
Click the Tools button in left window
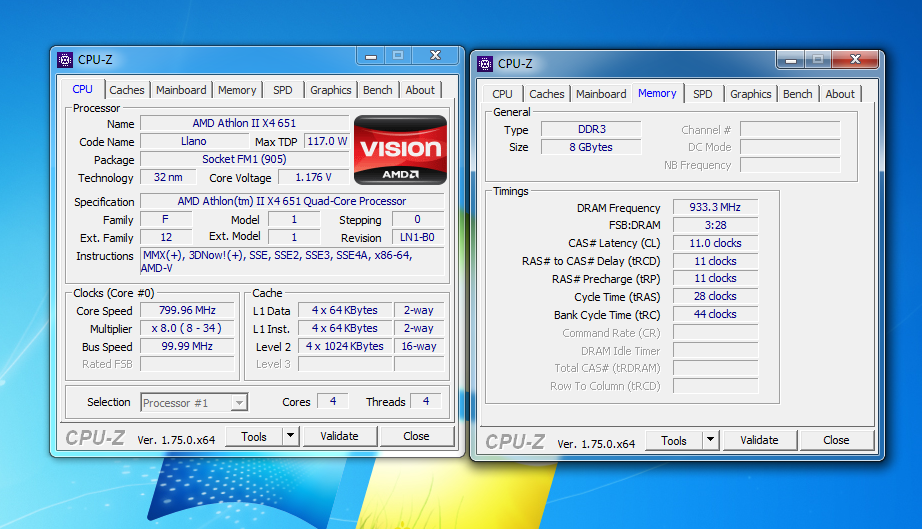254,436
